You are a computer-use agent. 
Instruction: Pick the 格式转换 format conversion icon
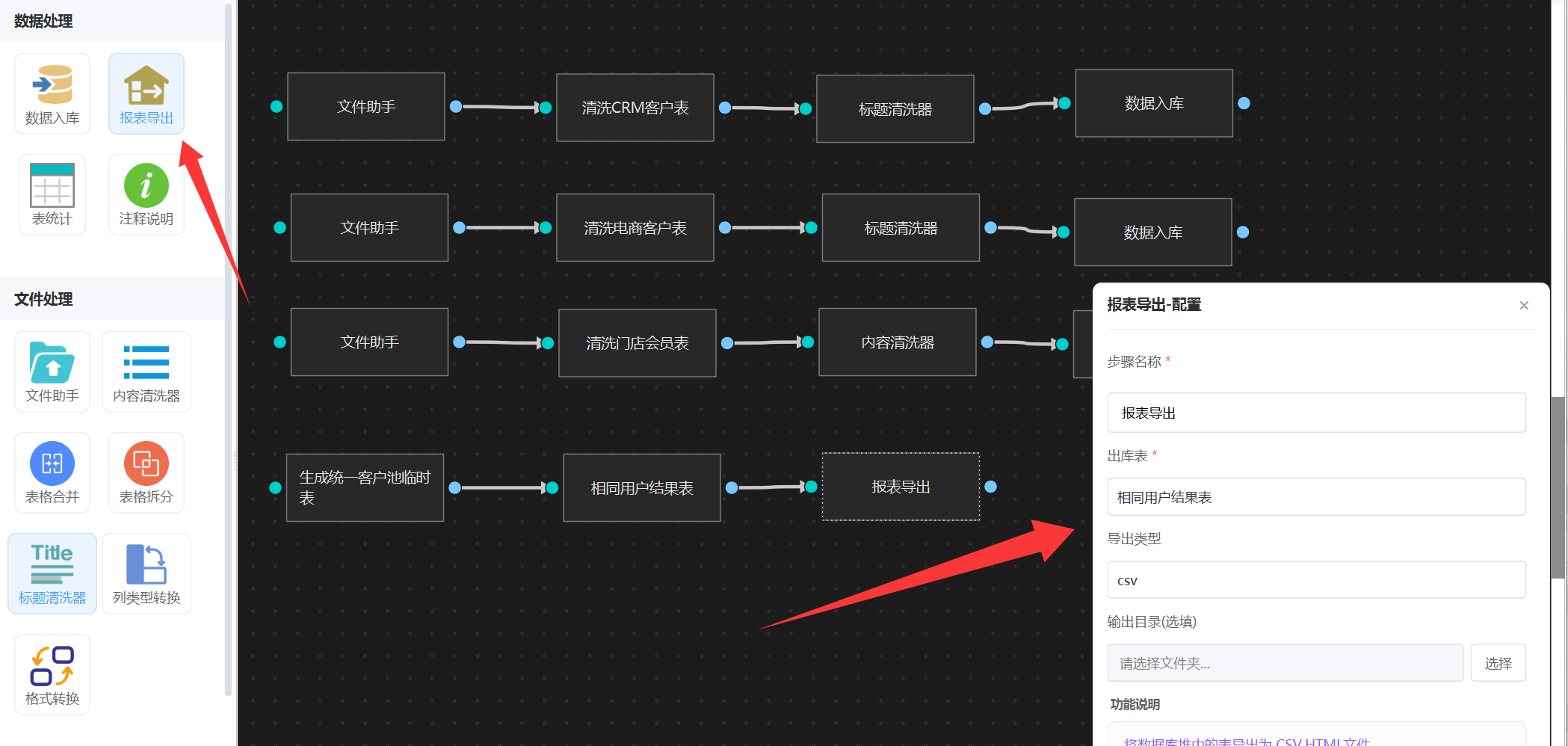coord(52,674)
